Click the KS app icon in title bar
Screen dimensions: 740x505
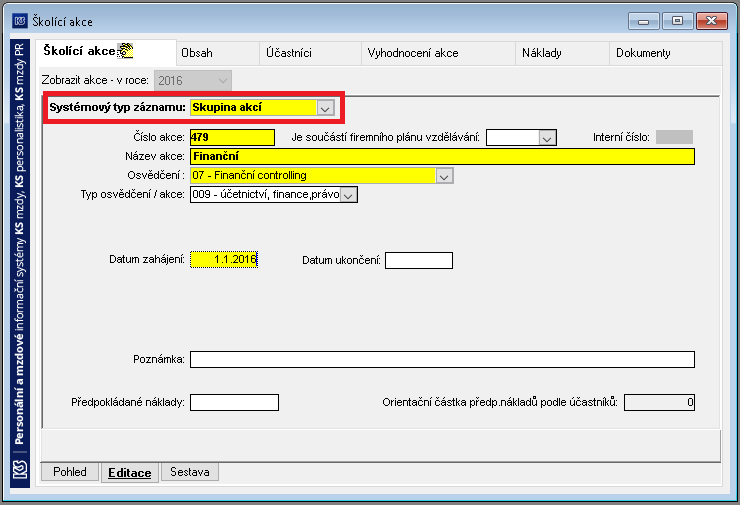(x=20, y=21)
